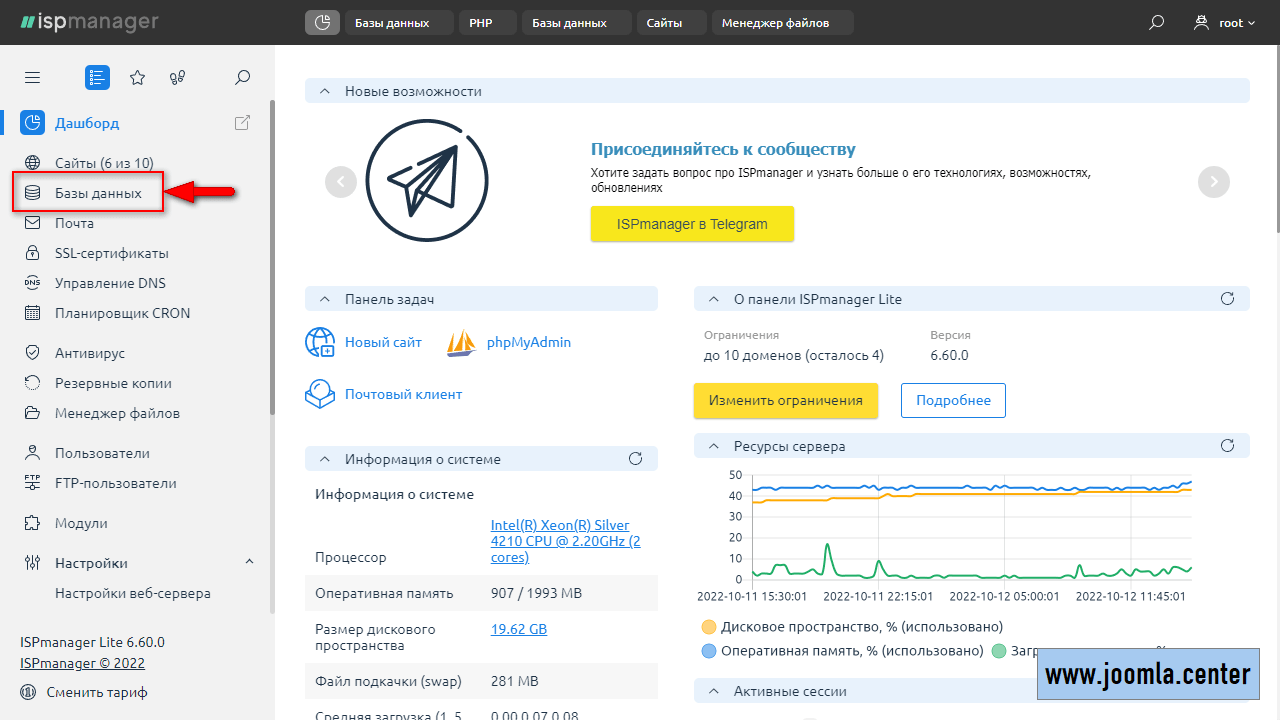Open the top-bar search icon
1280x720 pixels.
pyautogui.click(x=1156, y=23)
